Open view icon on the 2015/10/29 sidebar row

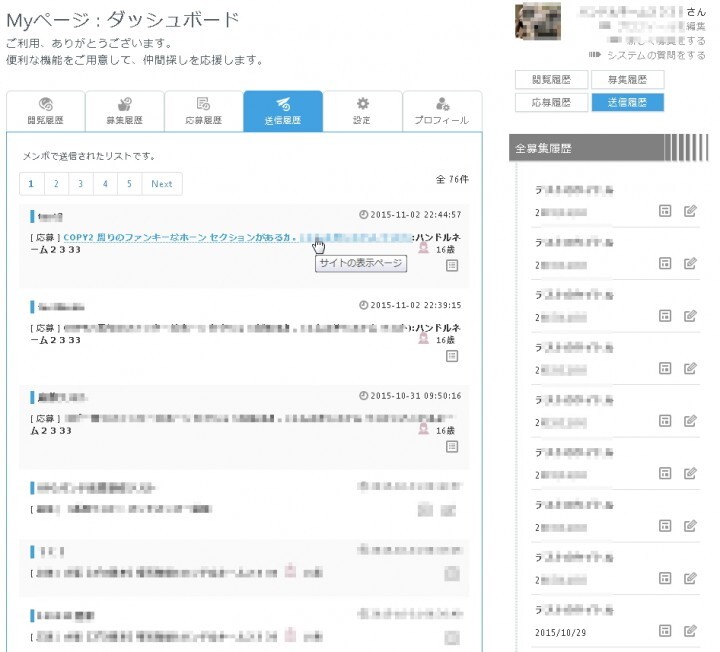point(665,631)
